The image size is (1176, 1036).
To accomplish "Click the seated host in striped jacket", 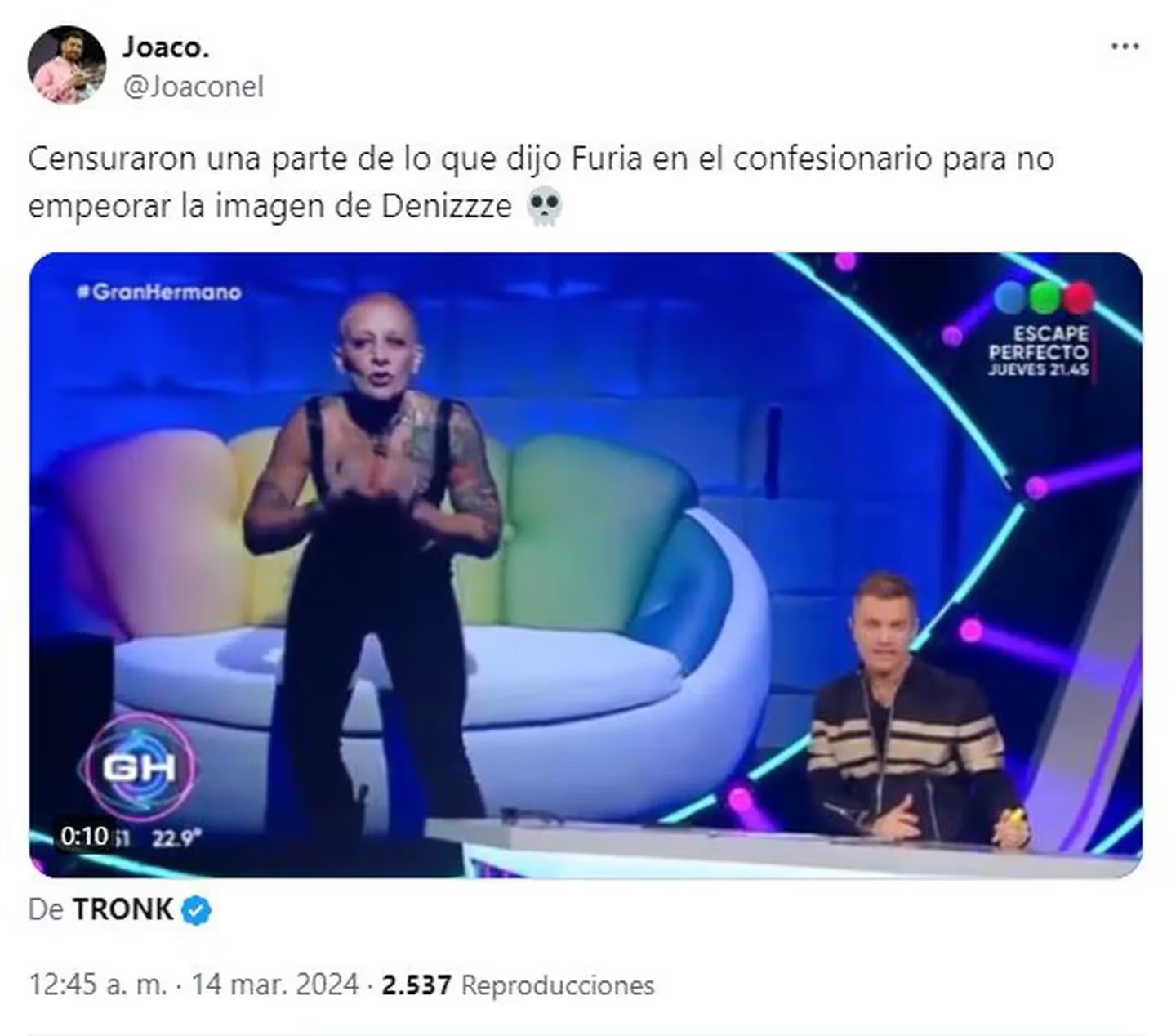I will [x=911, y=711].
